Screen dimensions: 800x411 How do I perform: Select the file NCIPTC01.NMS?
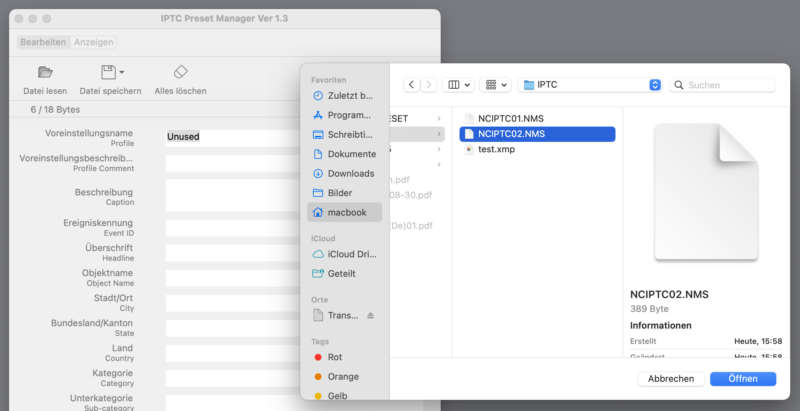[x=511, y=118]
